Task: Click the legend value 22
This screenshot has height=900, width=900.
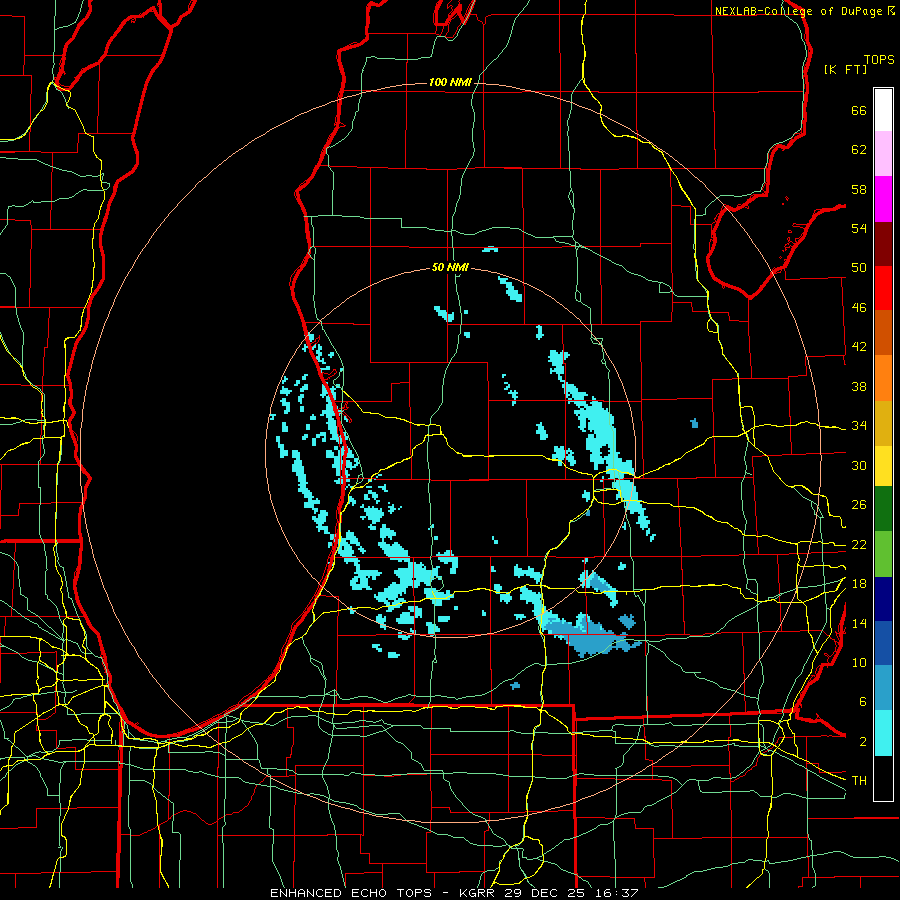Action: (859, 545)
